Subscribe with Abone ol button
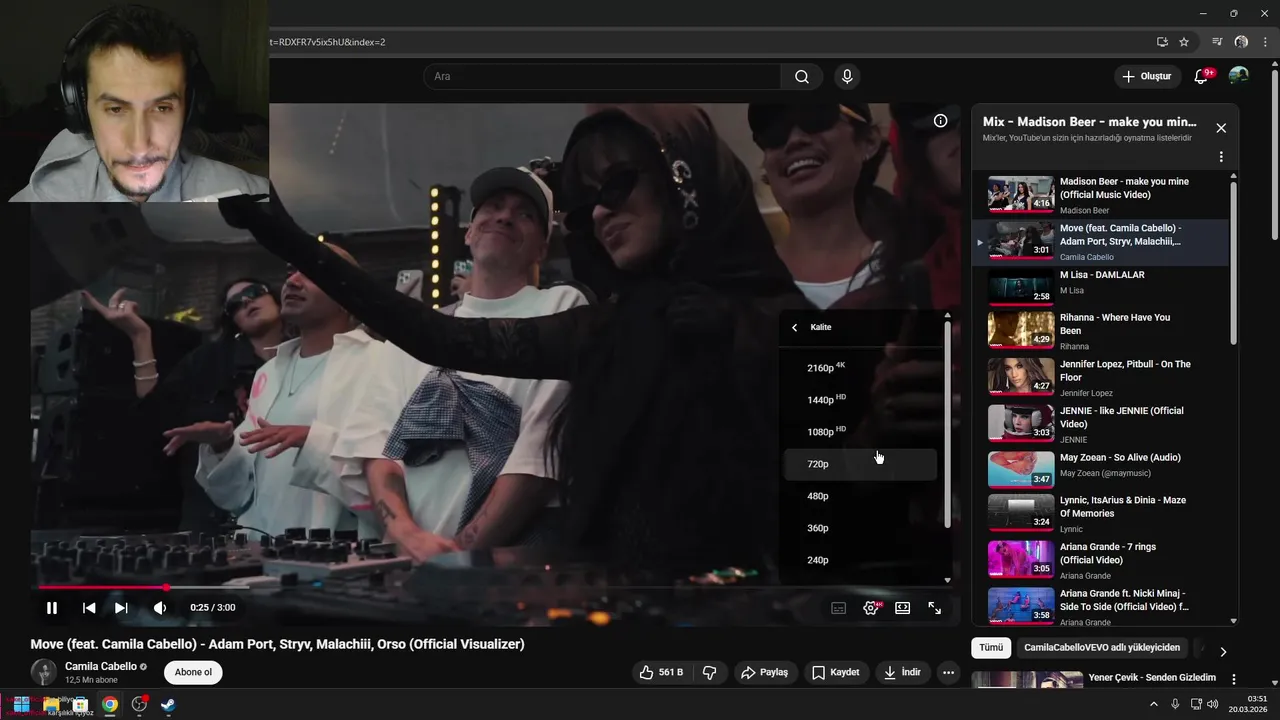The width and height of the screenshot is (1280, 720). (x=193, y=672)
